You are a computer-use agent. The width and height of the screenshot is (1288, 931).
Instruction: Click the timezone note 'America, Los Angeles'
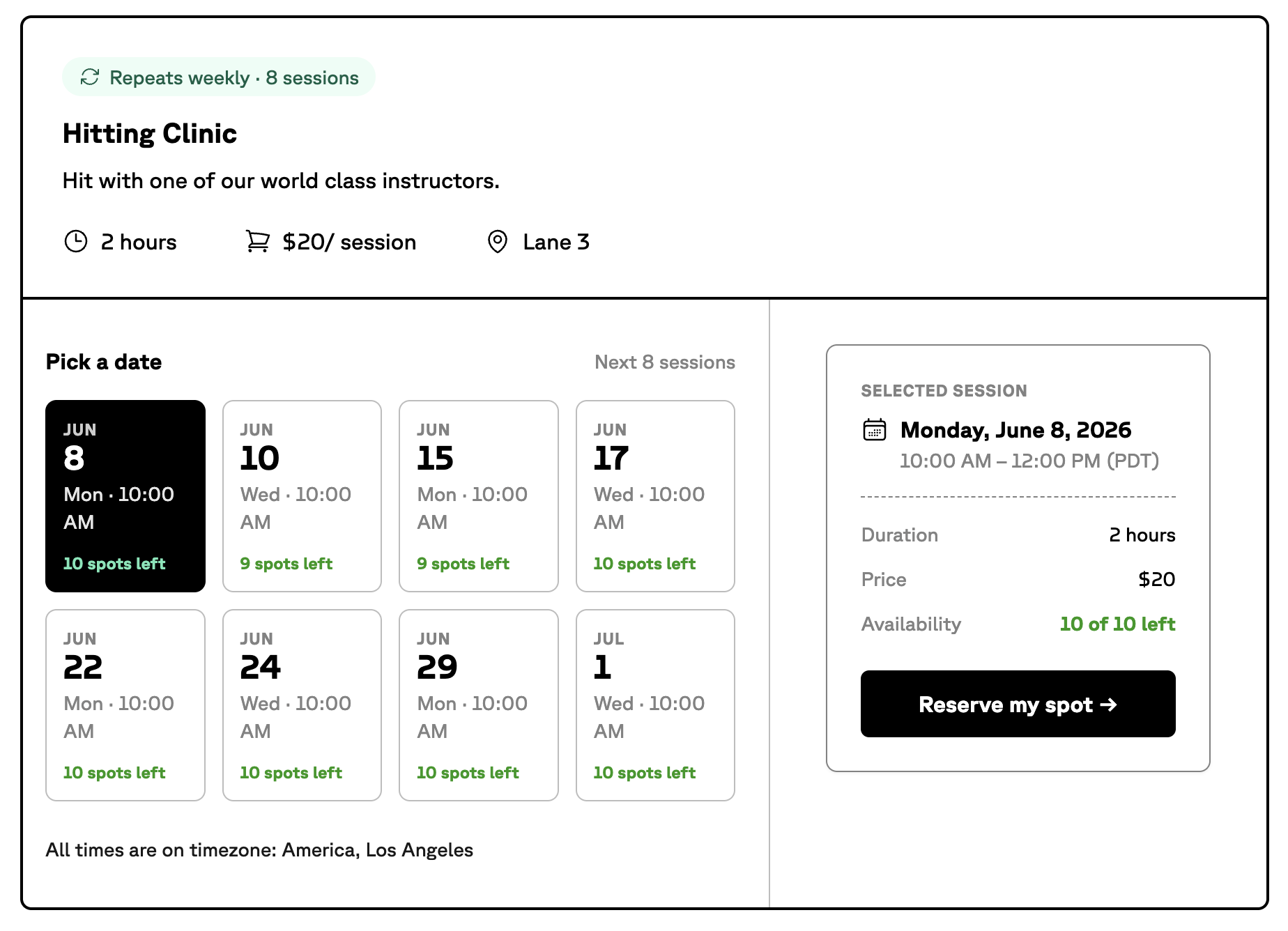(378, 850)
